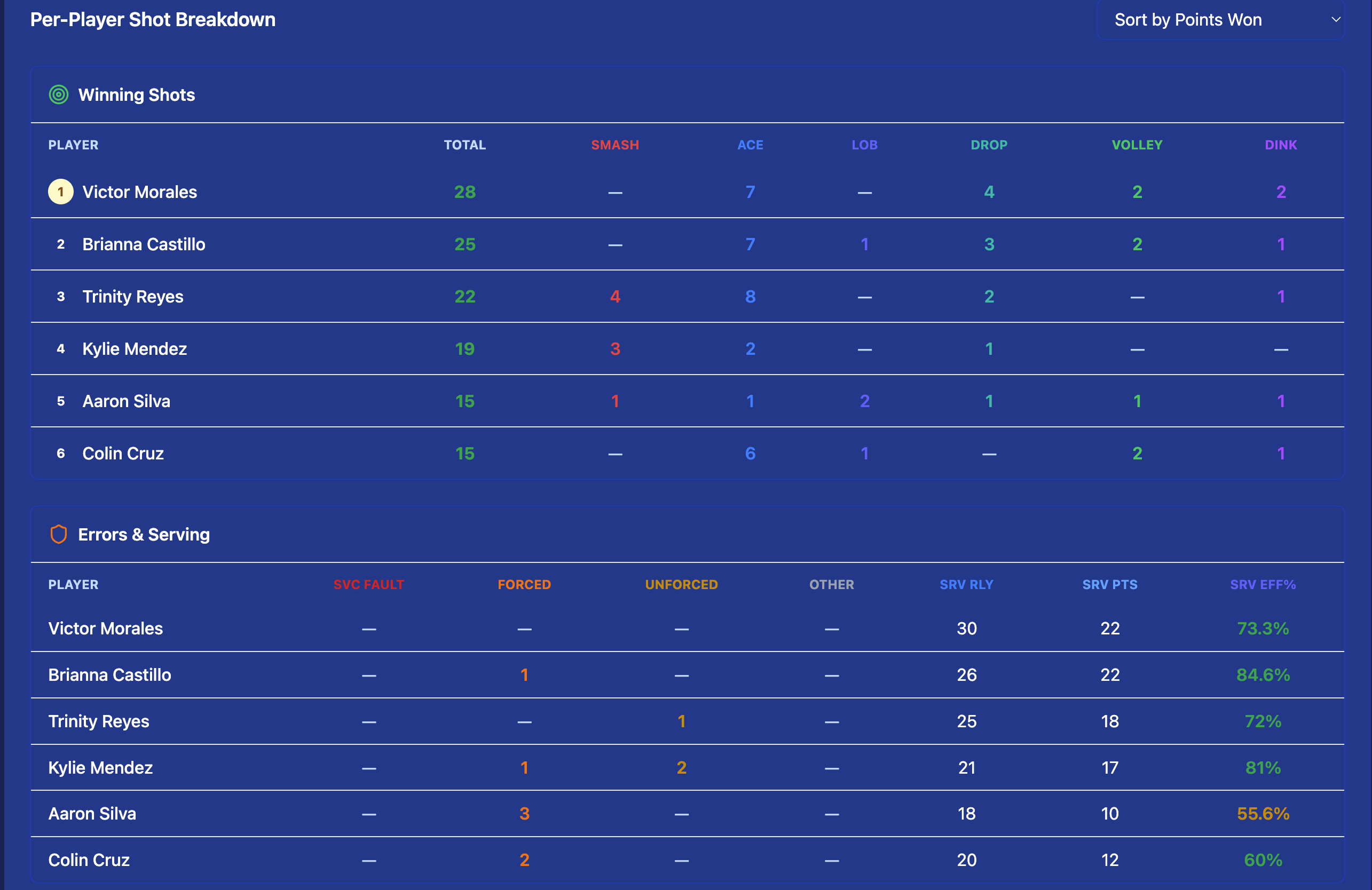Click Kylie Mendez smash count 3

pos(615,349)
